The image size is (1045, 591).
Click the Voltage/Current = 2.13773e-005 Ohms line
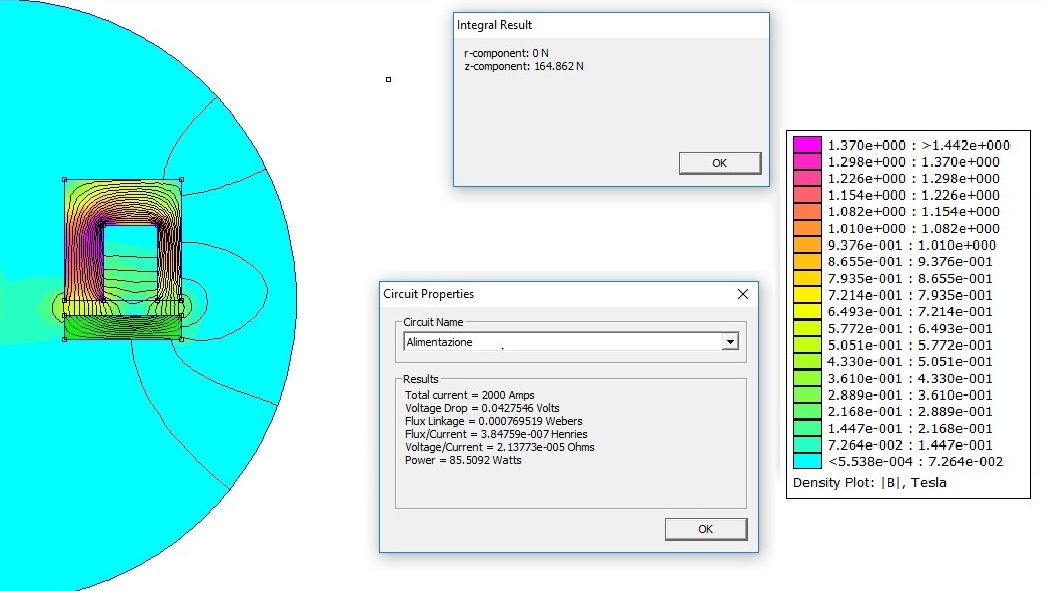pyautogui.click(x=500, y=447)
